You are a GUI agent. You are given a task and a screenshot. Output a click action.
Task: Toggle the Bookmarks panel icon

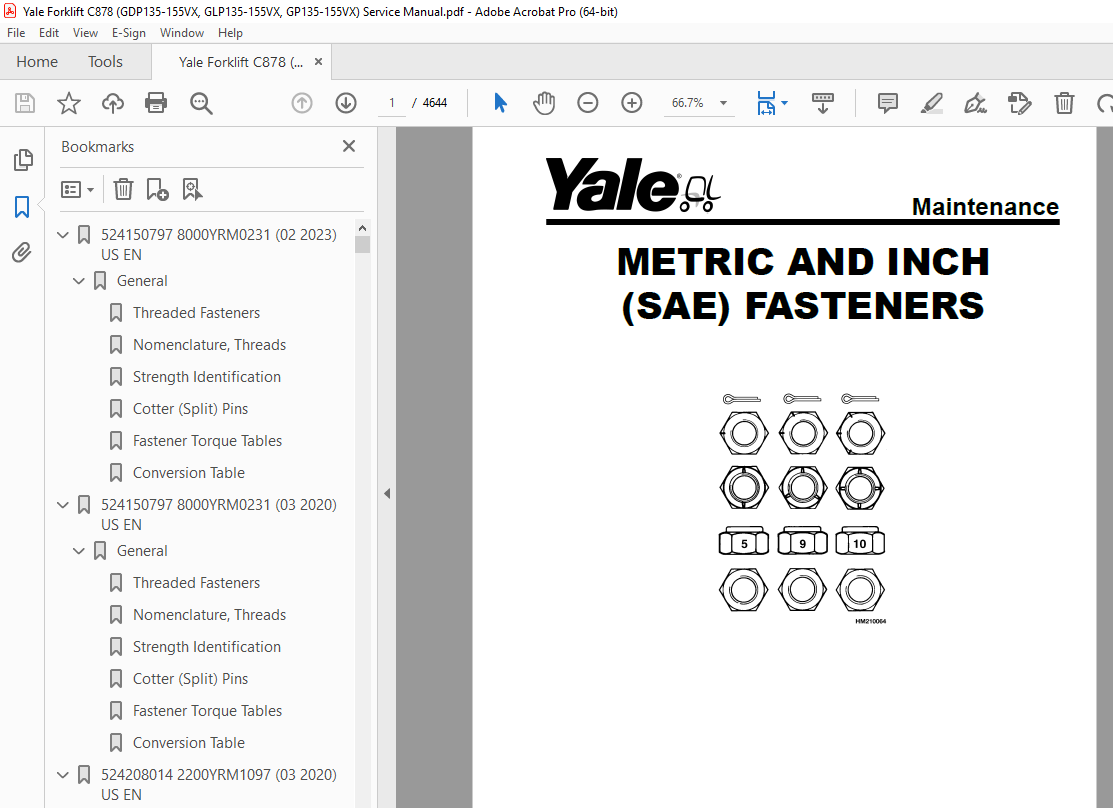(x=22, y=207)
